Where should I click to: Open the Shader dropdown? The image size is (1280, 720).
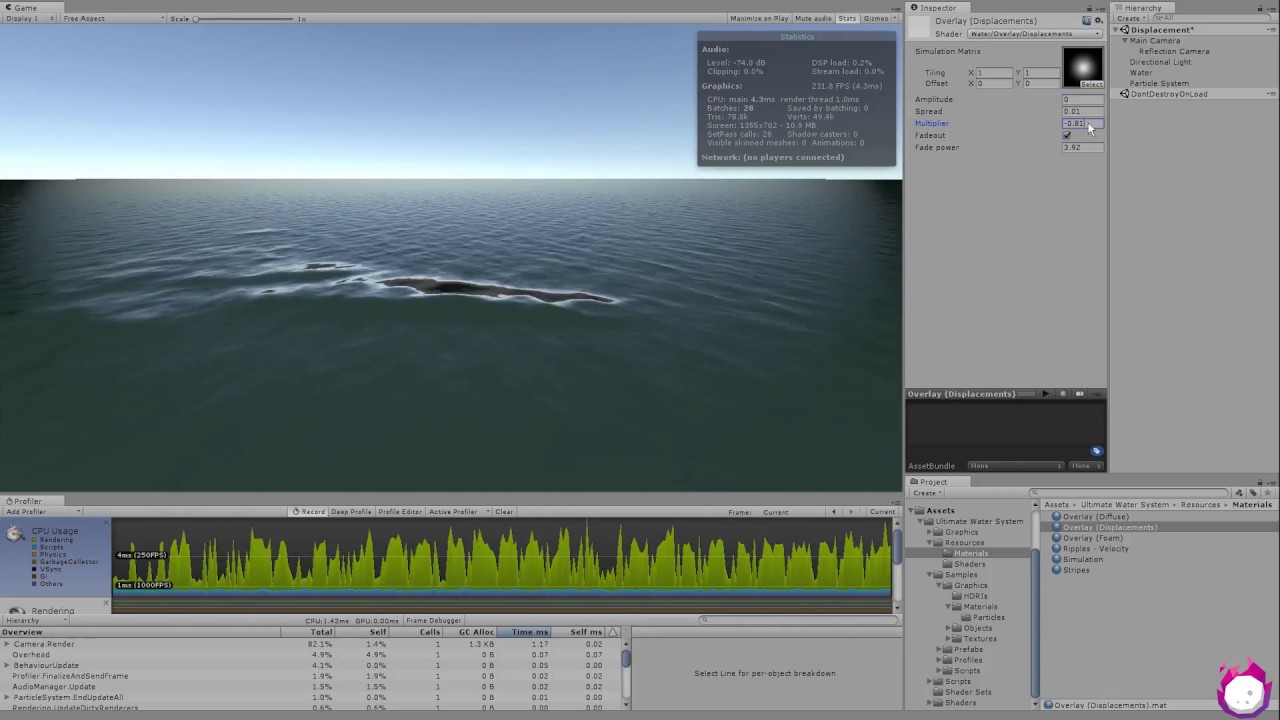click(x=1034, y=34)
